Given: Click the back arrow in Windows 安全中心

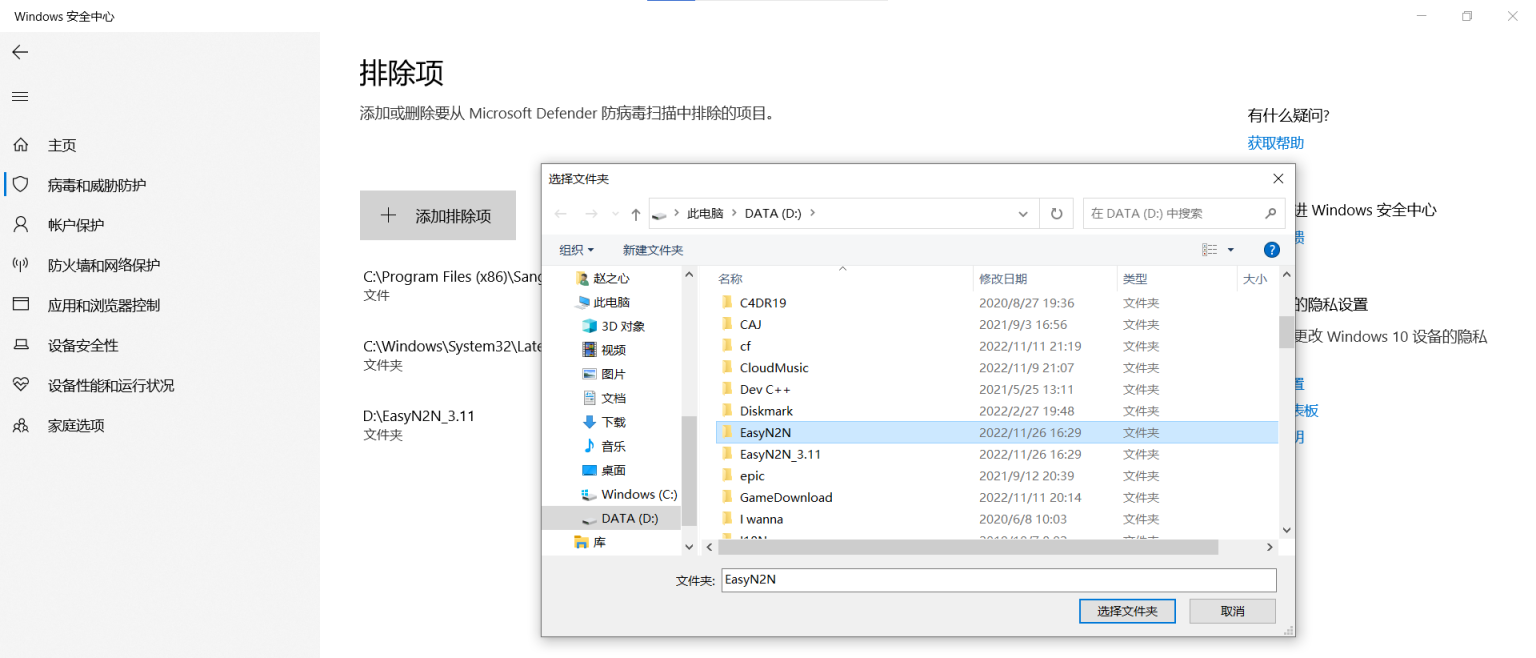Looking at the screenshot, I should pos(20,52).
